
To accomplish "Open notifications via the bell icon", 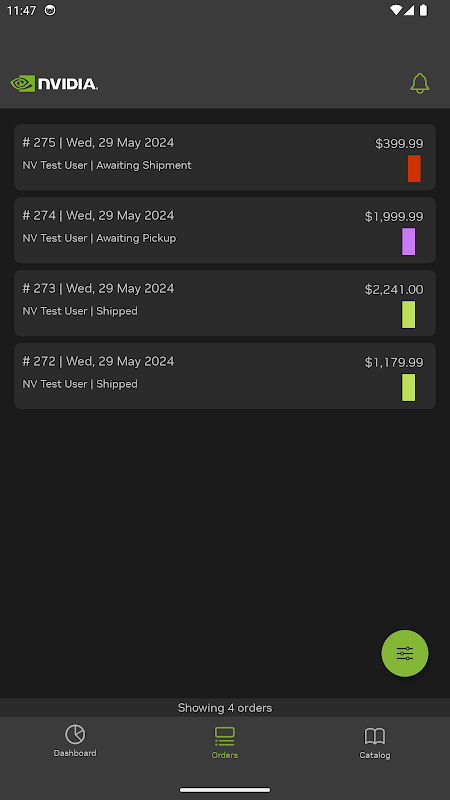I will coord(420,83).
